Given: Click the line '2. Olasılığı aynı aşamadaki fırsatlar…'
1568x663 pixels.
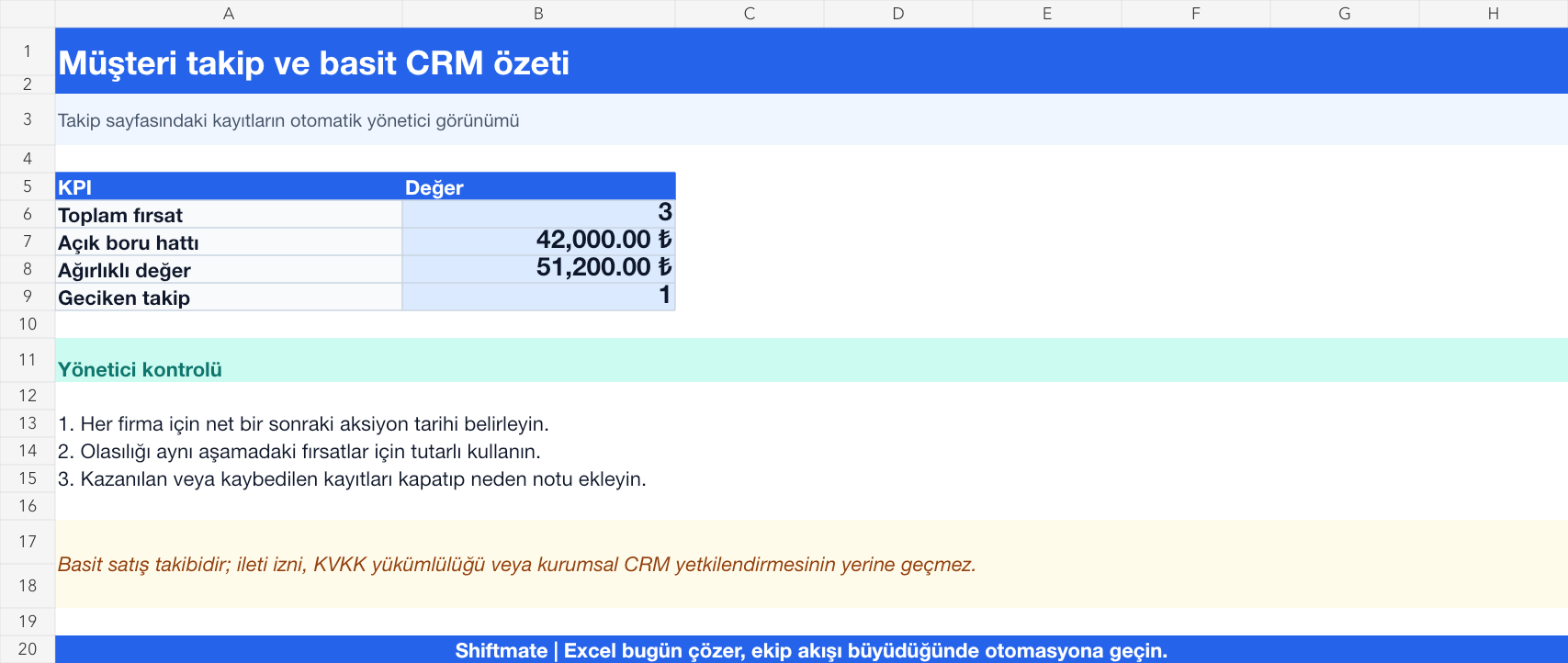Looking at the screenshot, I should pyautogui.click(x=299, y=451).
